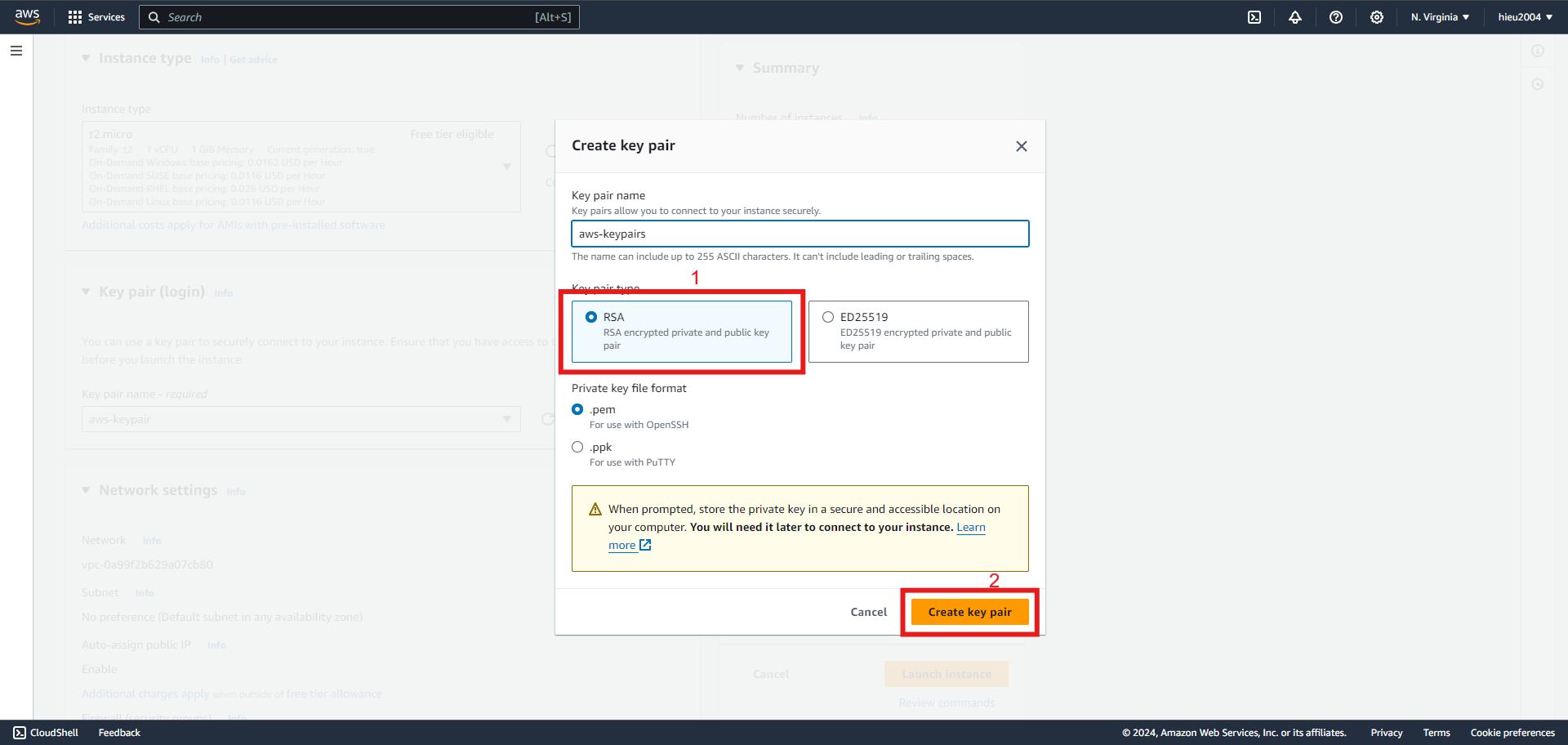Click the external link icon next to Learn more
This screenshot has width=1568, height=745.
click(x=645, y=545)
